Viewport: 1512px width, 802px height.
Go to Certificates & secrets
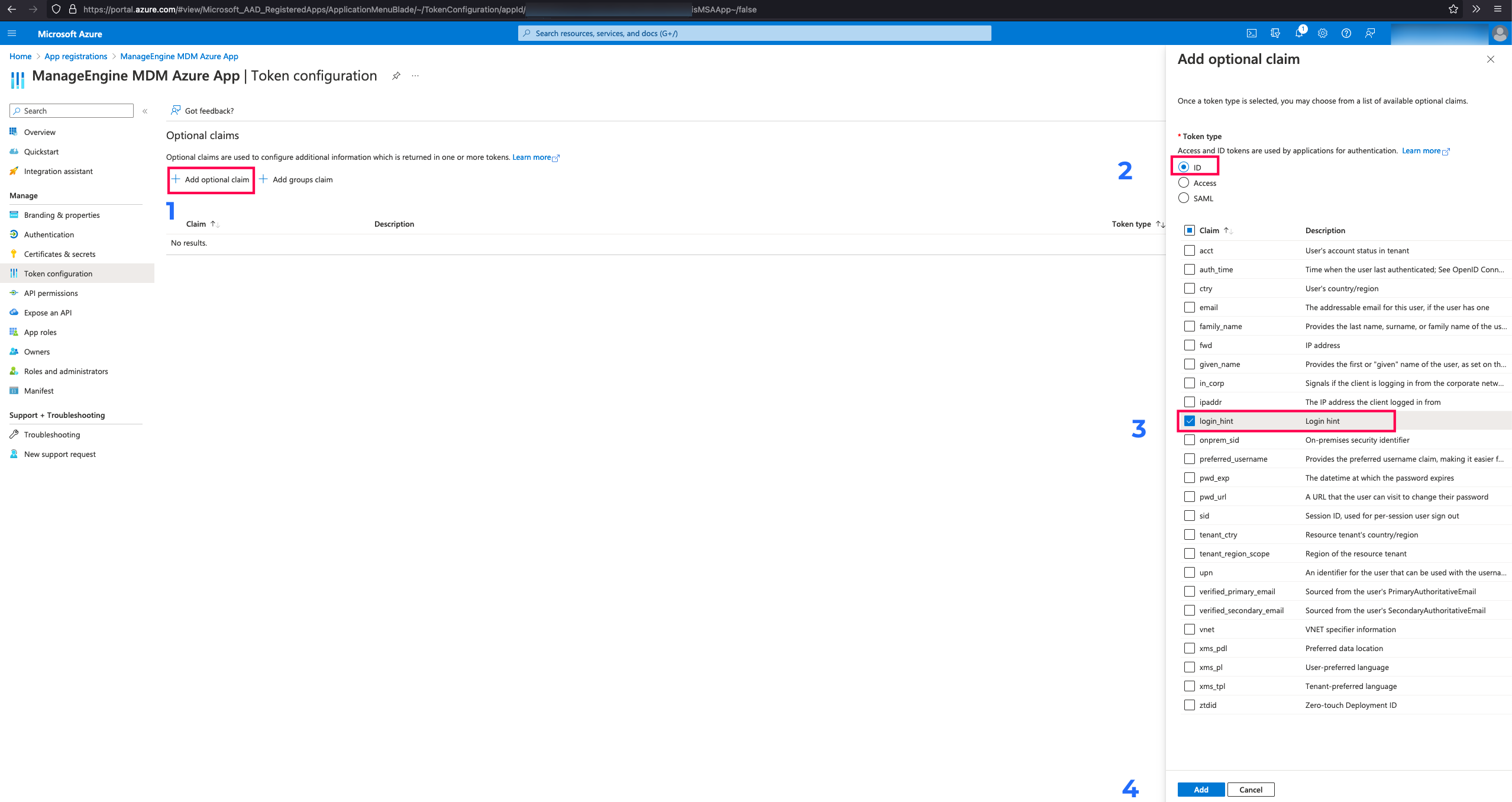click(x=60, y=254)
